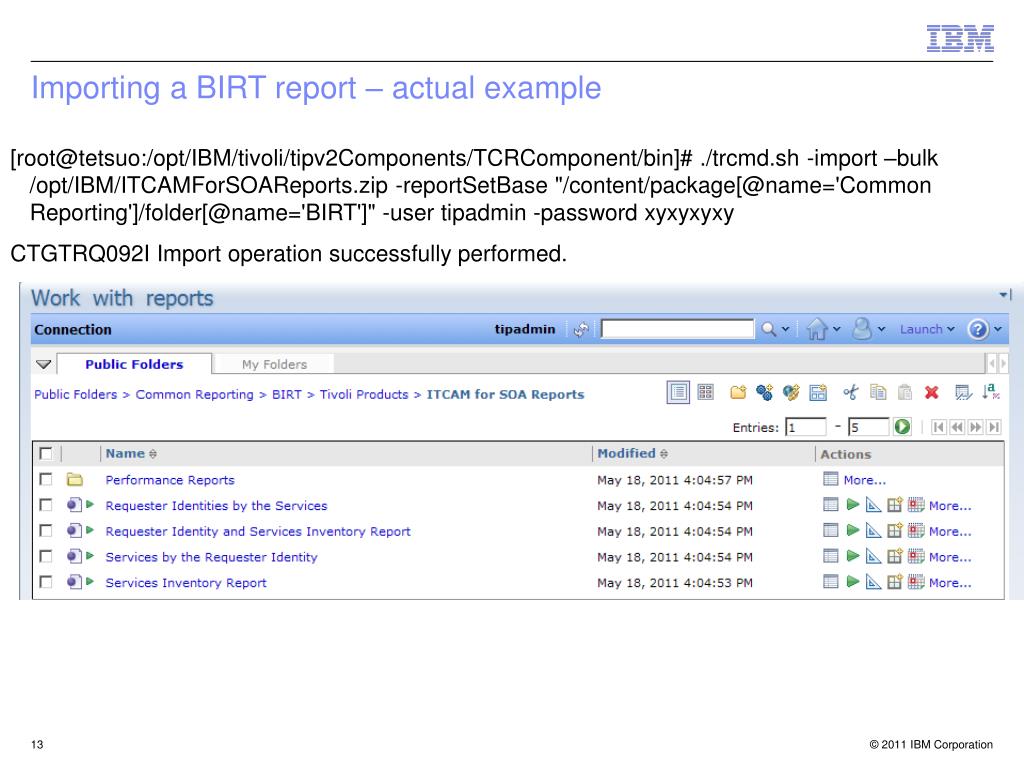Check the Services Inventory Report checkbox
1024x768 pixels.
[x=46, y=581]
